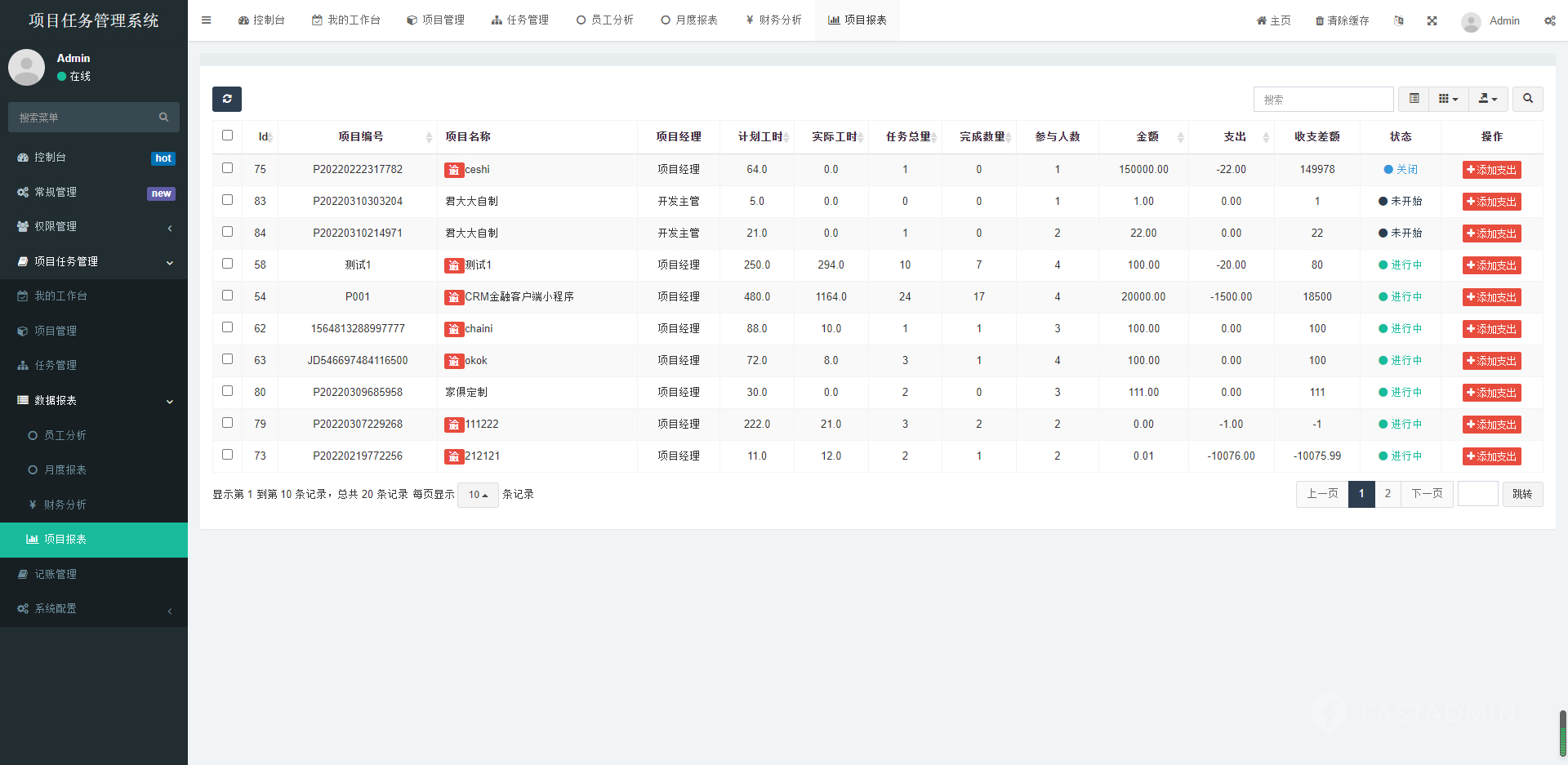1568x765 pixels.
Task: Go to page 2 of results
Action: click(1388, 494)
